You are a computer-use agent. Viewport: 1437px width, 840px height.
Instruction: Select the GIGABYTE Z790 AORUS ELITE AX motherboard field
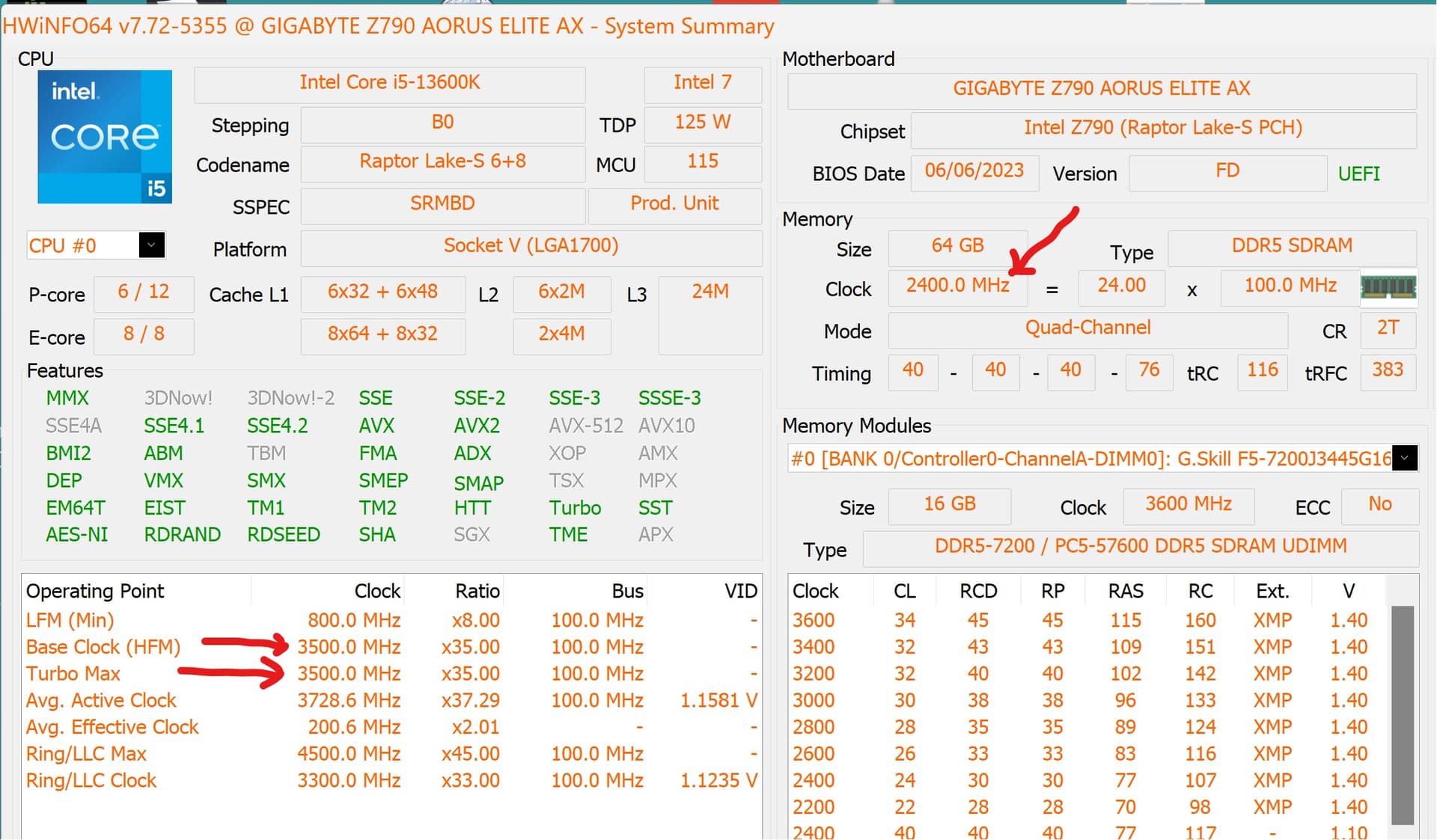(1100, 88)
